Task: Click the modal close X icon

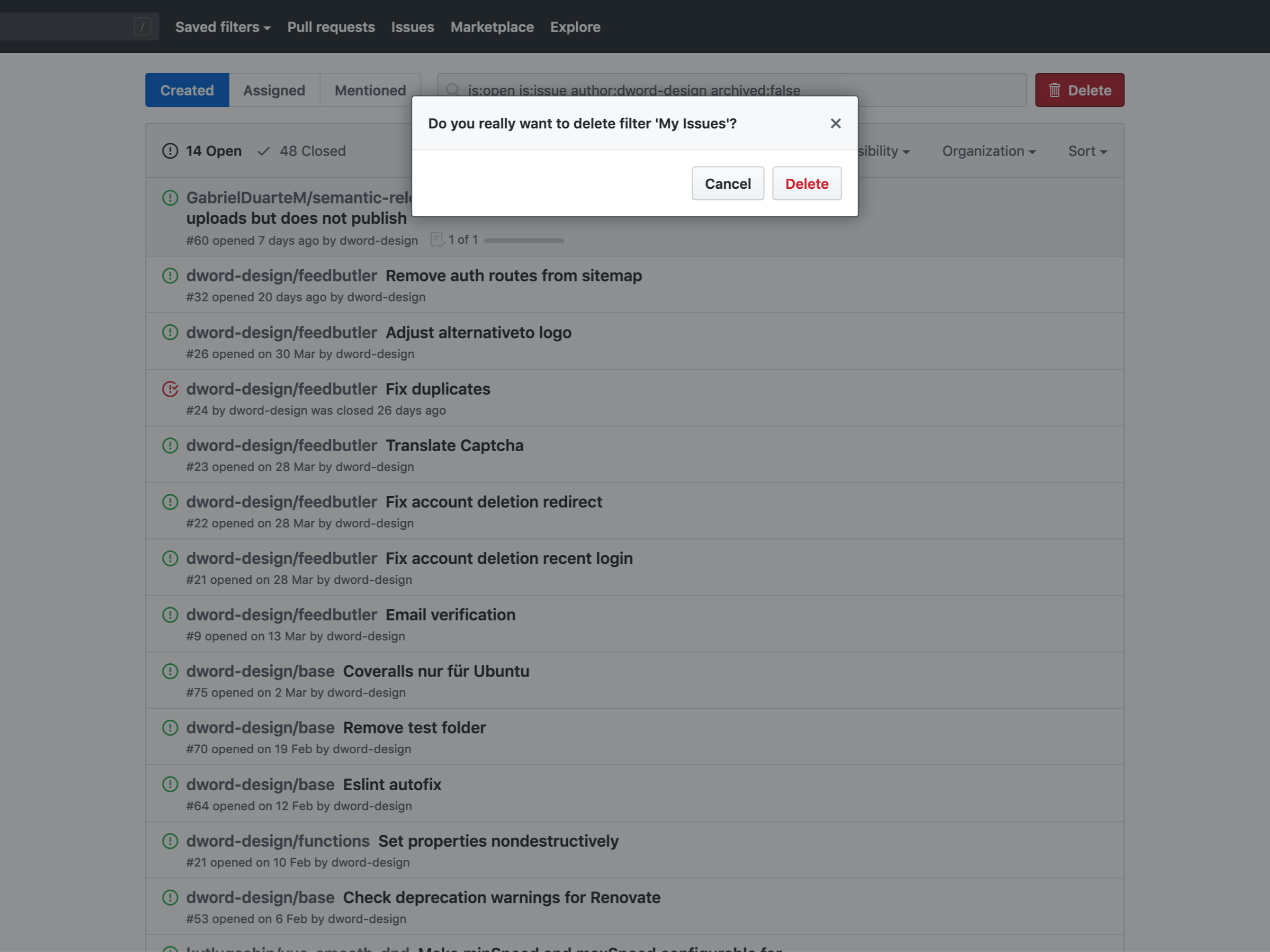Action: pos(836,123)
